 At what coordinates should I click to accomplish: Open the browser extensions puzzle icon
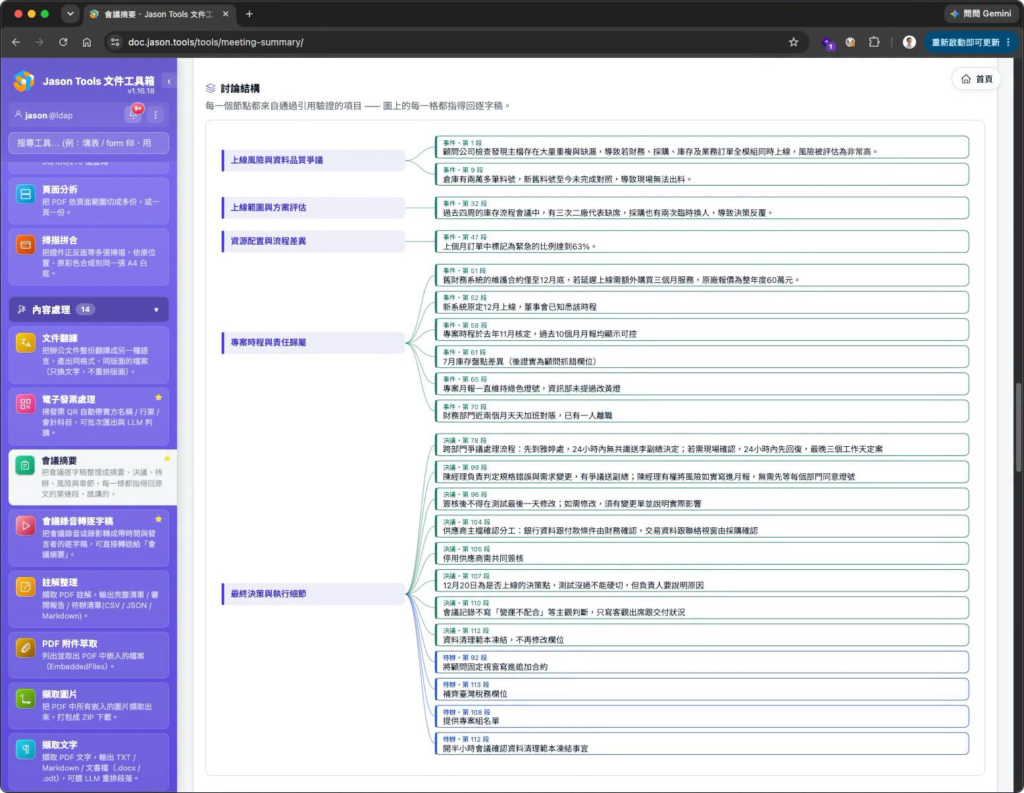pyautogui.click(x=874, y=42)
